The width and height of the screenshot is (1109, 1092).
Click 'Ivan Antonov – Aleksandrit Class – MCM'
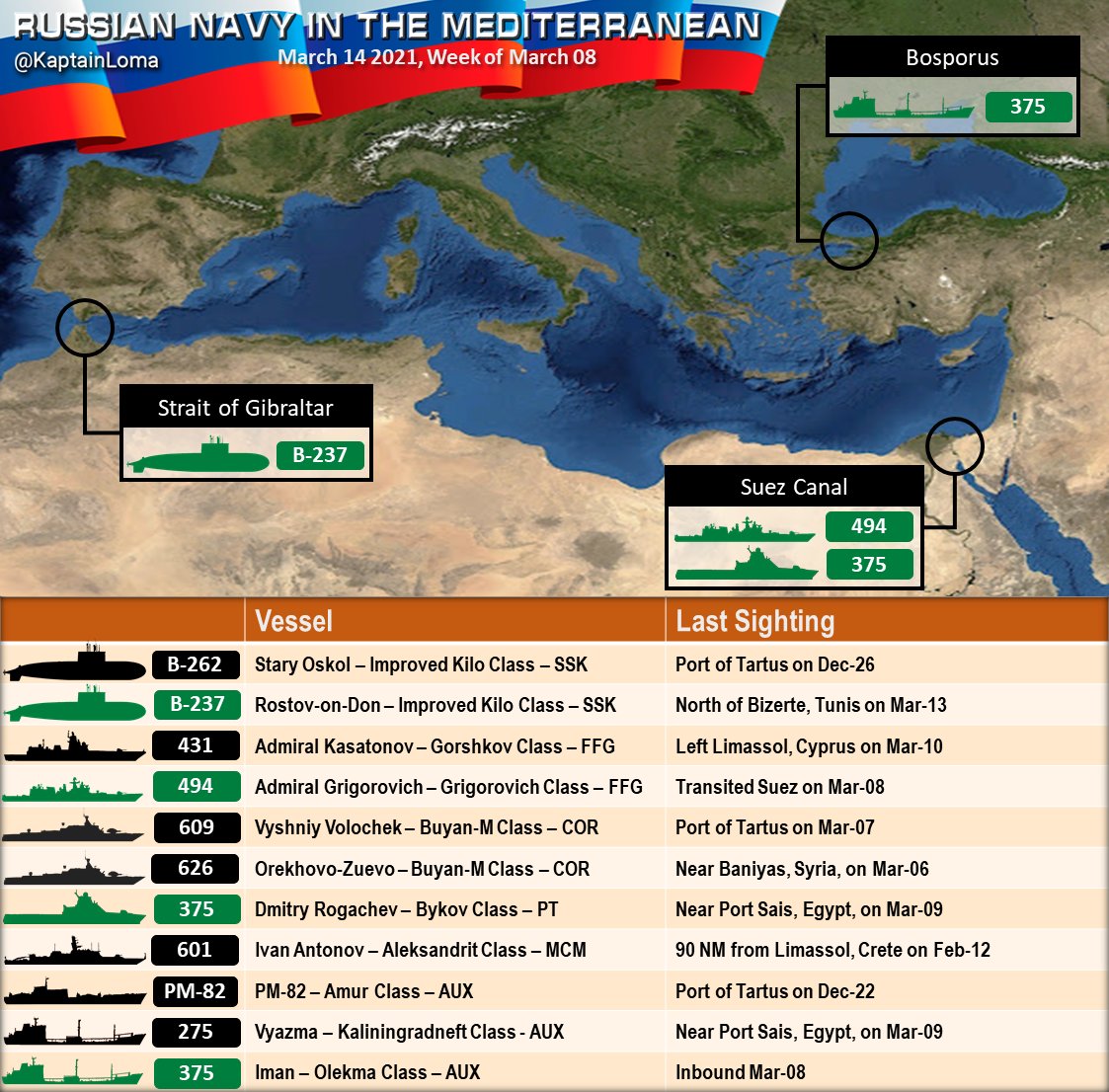pos(420,950)
